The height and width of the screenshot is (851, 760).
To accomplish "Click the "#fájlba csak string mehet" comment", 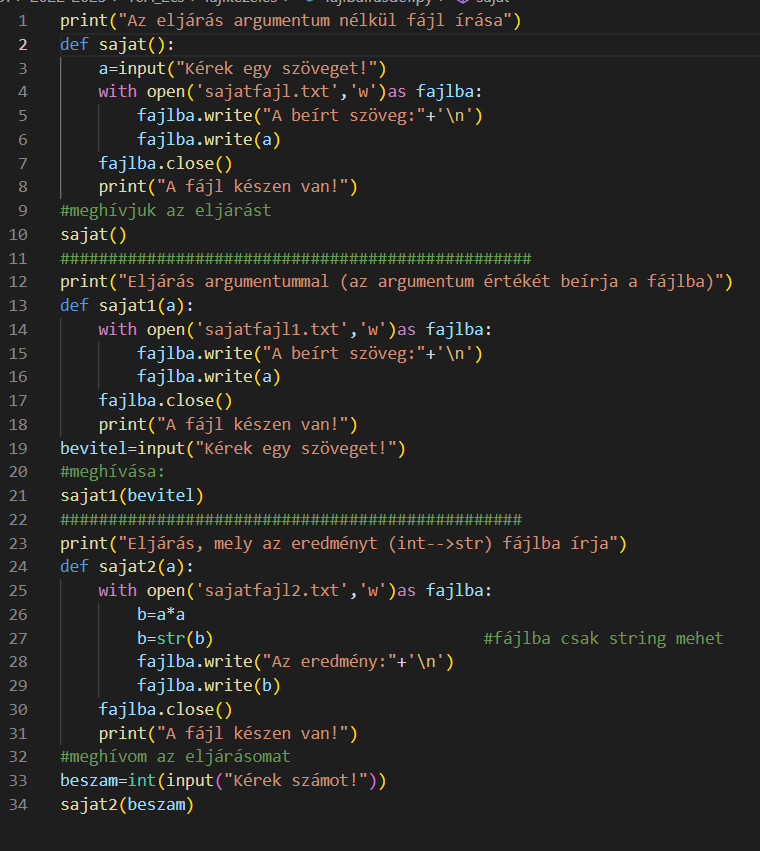I will tap(602, 638).
